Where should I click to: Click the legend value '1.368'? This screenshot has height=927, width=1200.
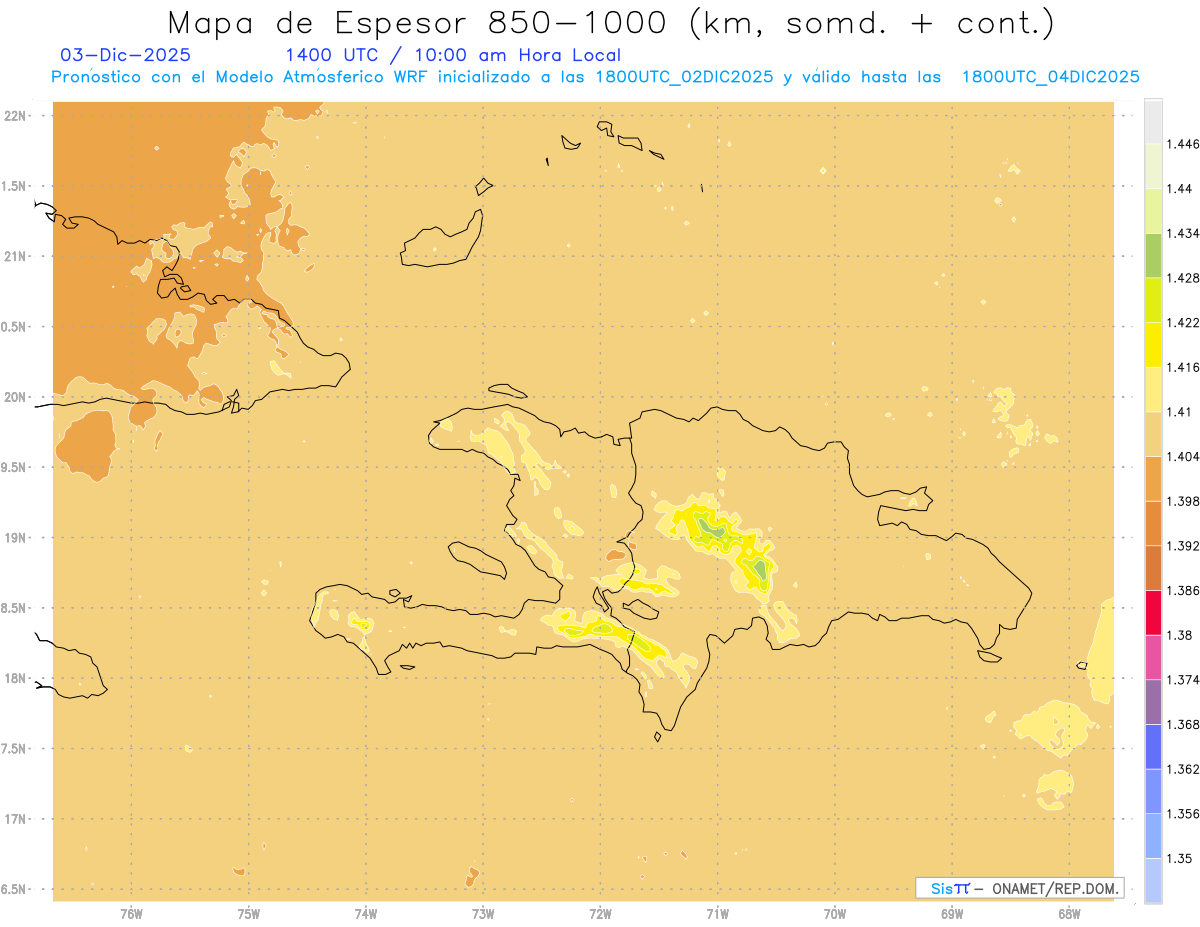1184,723
